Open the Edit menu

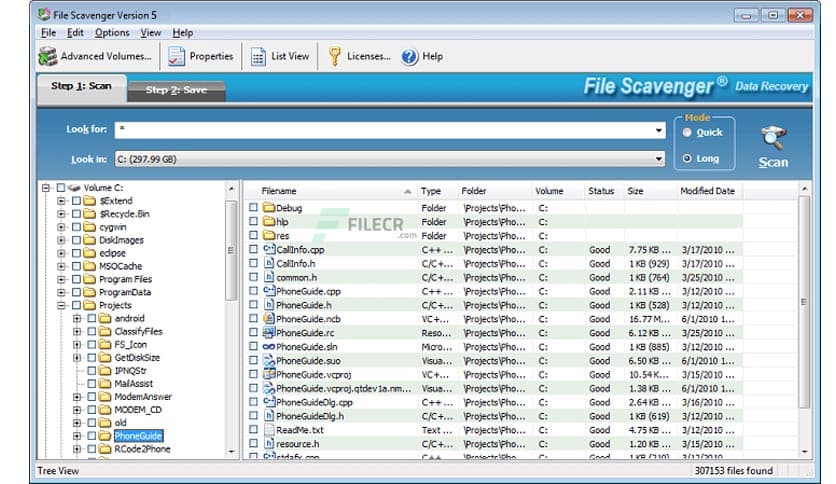point(75,33)
